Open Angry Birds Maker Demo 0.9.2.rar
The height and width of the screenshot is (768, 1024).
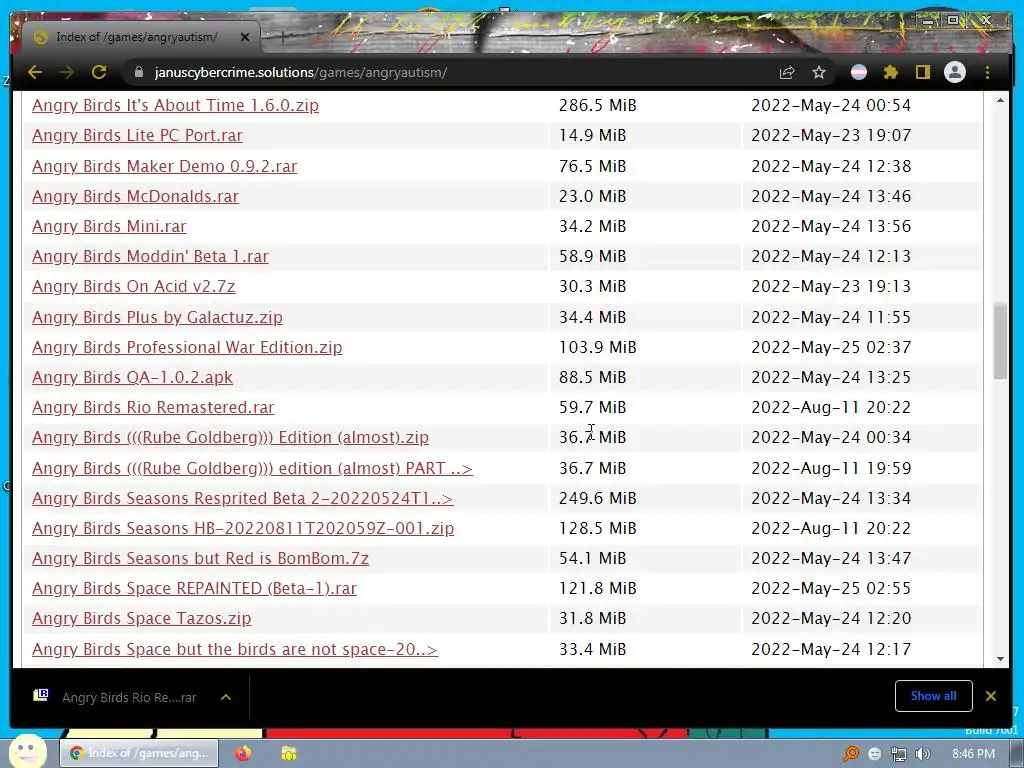tap(165, 166)
